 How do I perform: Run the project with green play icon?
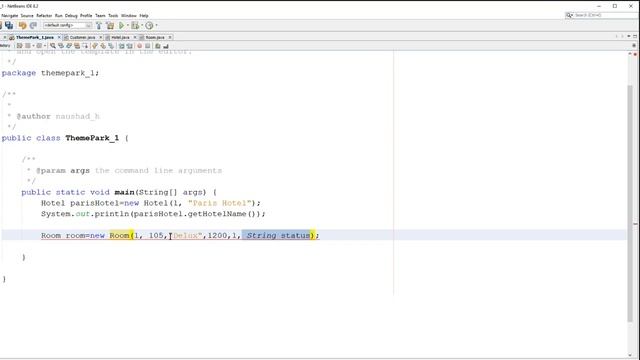(121, 25)
